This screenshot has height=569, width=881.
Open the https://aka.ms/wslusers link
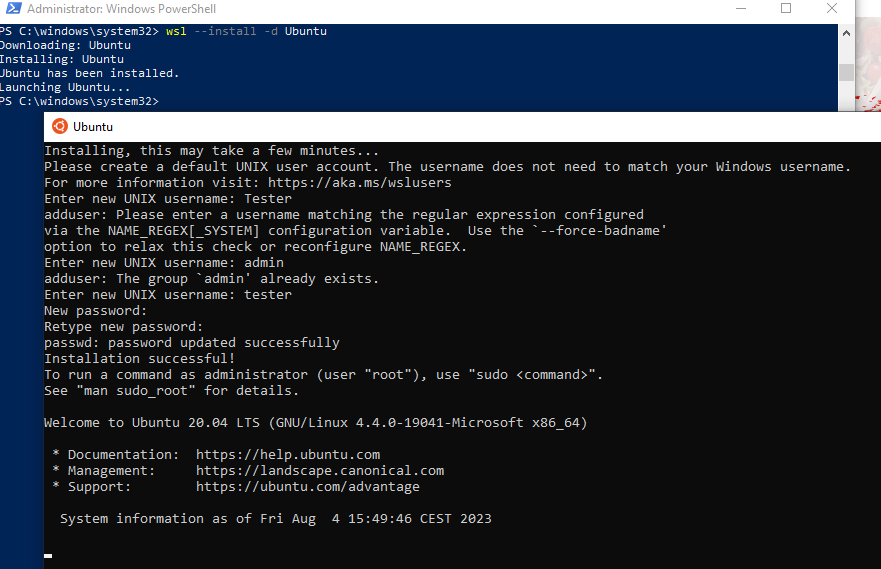[x=360, y=183]
